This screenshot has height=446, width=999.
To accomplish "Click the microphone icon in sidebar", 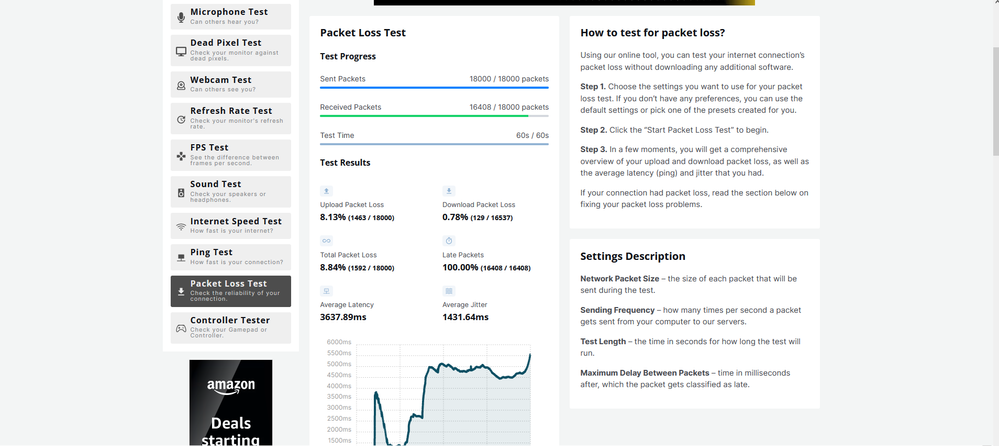I will [x=181, y=17].
